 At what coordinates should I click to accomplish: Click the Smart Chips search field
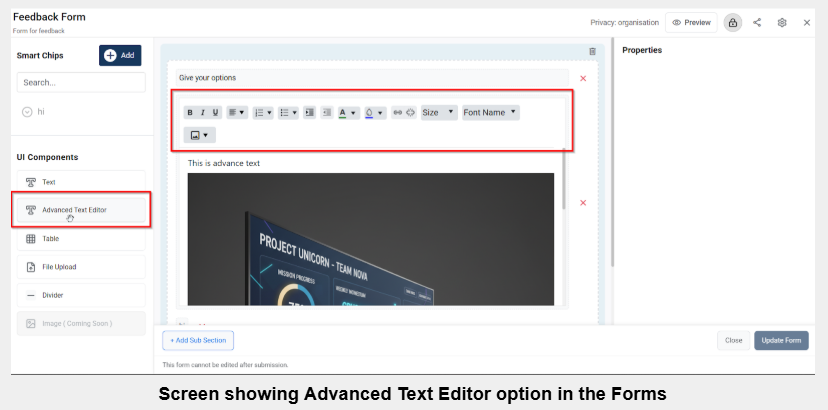click(x=81, y=83)
